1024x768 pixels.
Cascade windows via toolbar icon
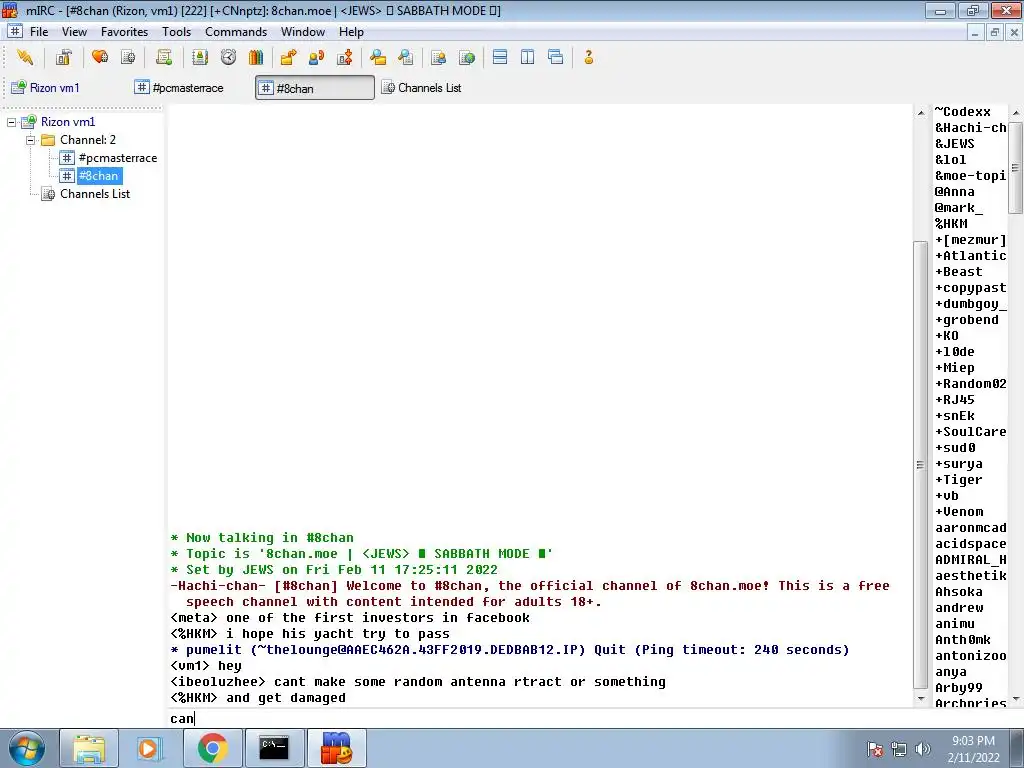[x=556, y=57]
